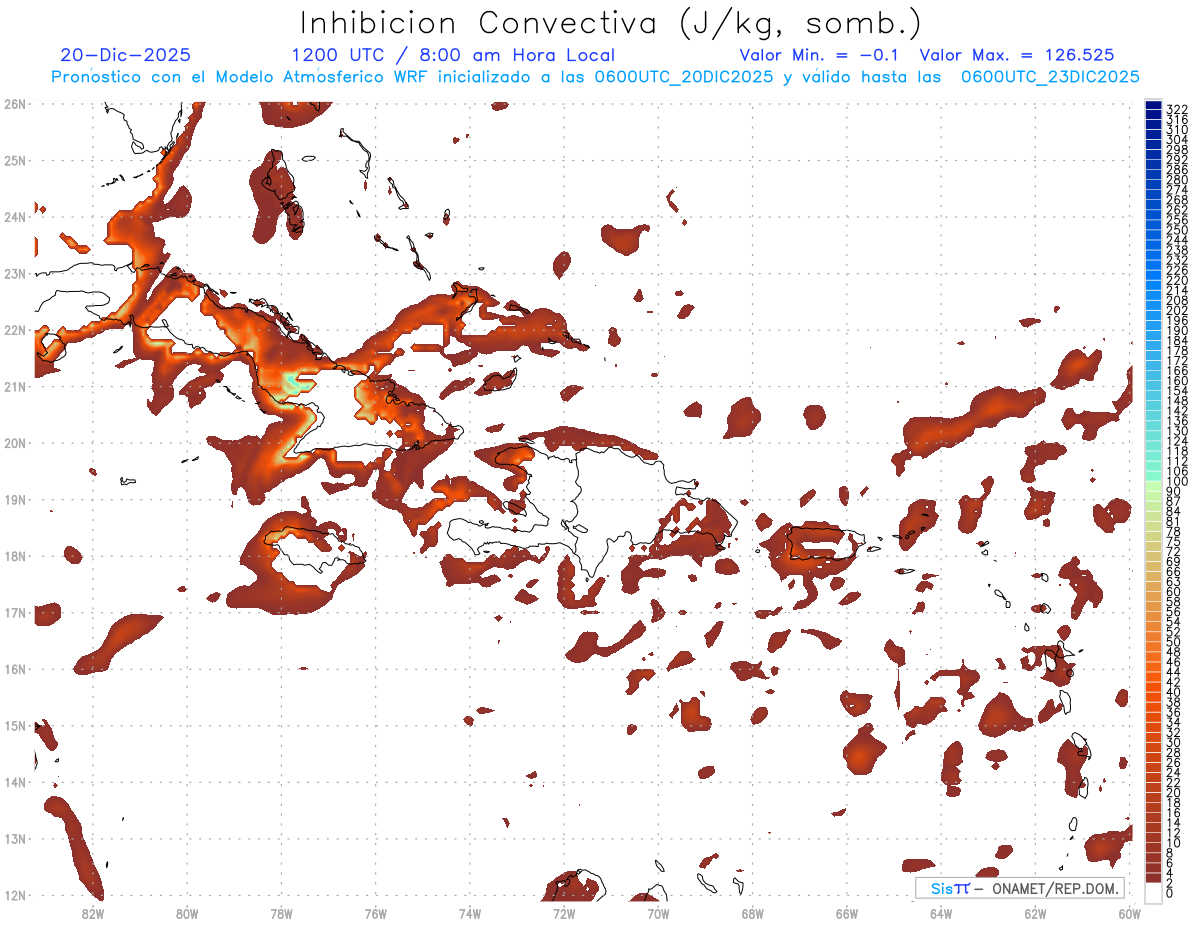The height and width of the screenshot is (927, 1200).
Task: Click the '78W' longitude label
Action: coord(281,913)
